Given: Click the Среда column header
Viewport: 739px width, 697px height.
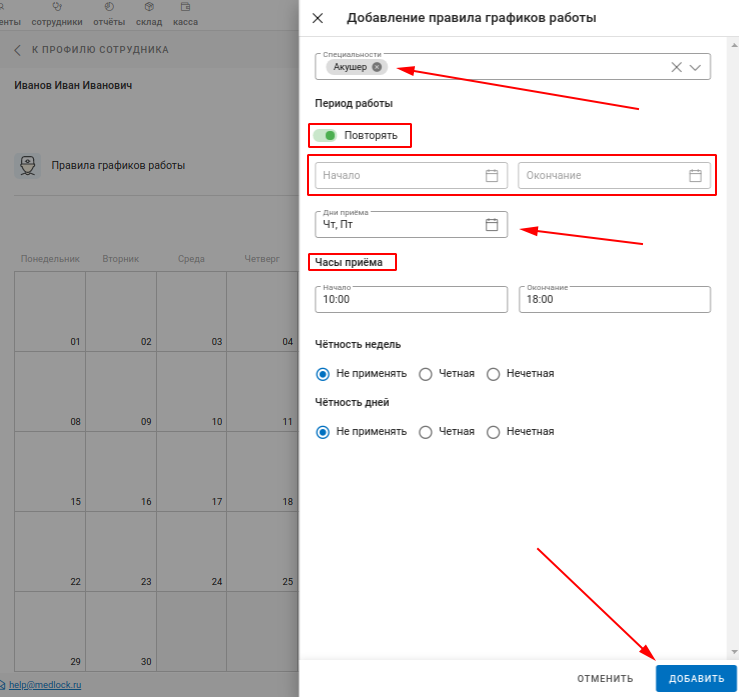Looking at the screenshot, I should point(191,259).
